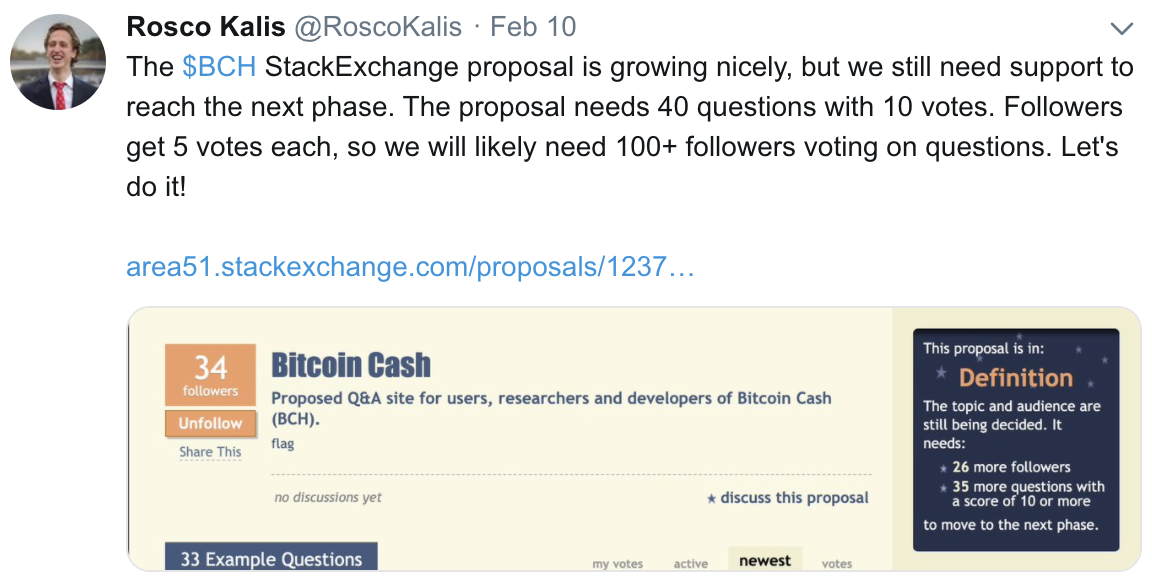Click the Bitcoin Cash proposal title
Image resolution: width=1152 pixels, height=580 pixels.
click(351, 365)
